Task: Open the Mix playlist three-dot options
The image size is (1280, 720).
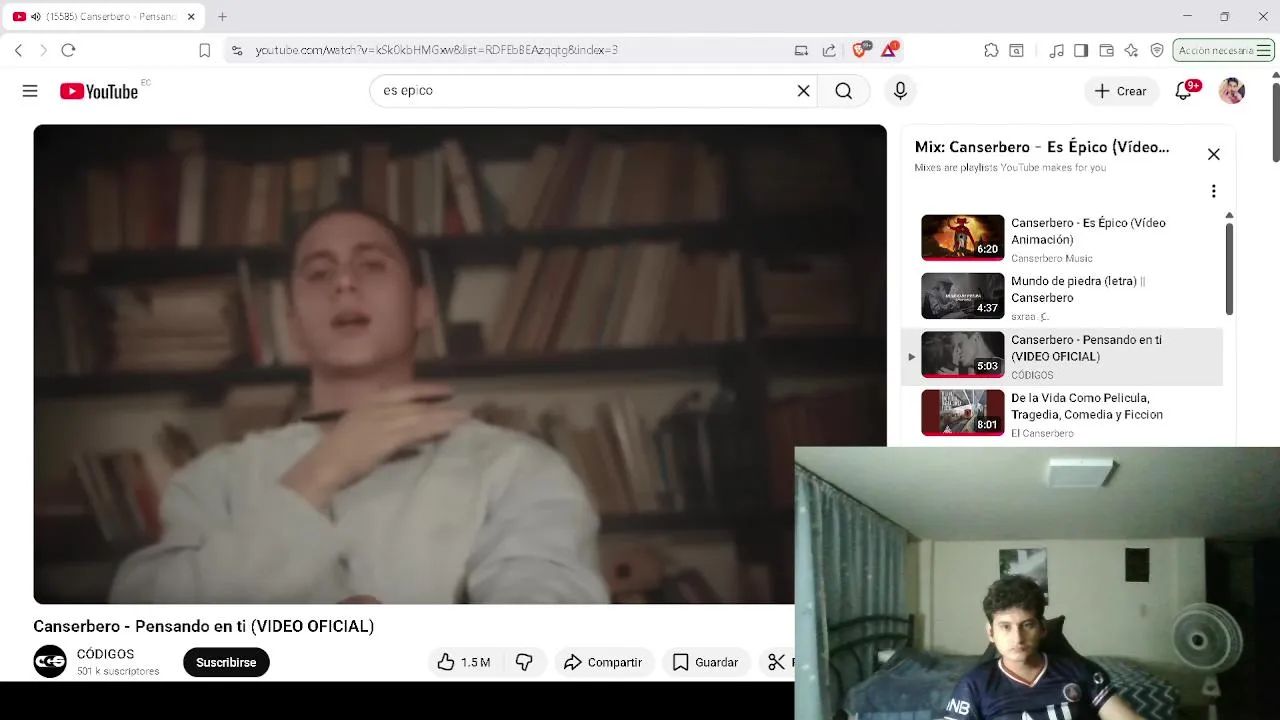Action: (x=1213, y=191)
